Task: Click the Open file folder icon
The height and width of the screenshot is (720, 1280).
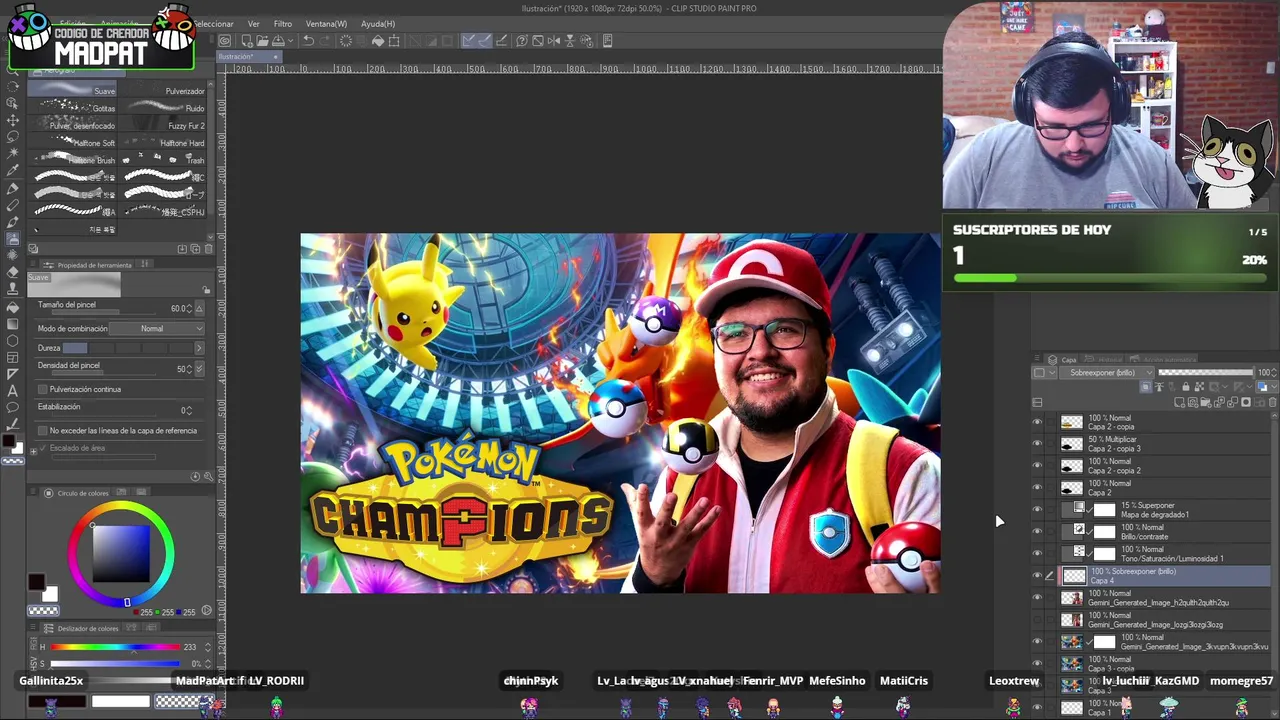Action: tap(261, 41)
